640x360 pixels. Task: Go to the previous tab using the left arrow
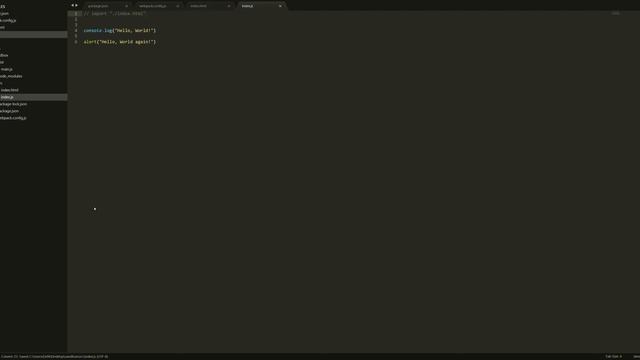[73, 6]
